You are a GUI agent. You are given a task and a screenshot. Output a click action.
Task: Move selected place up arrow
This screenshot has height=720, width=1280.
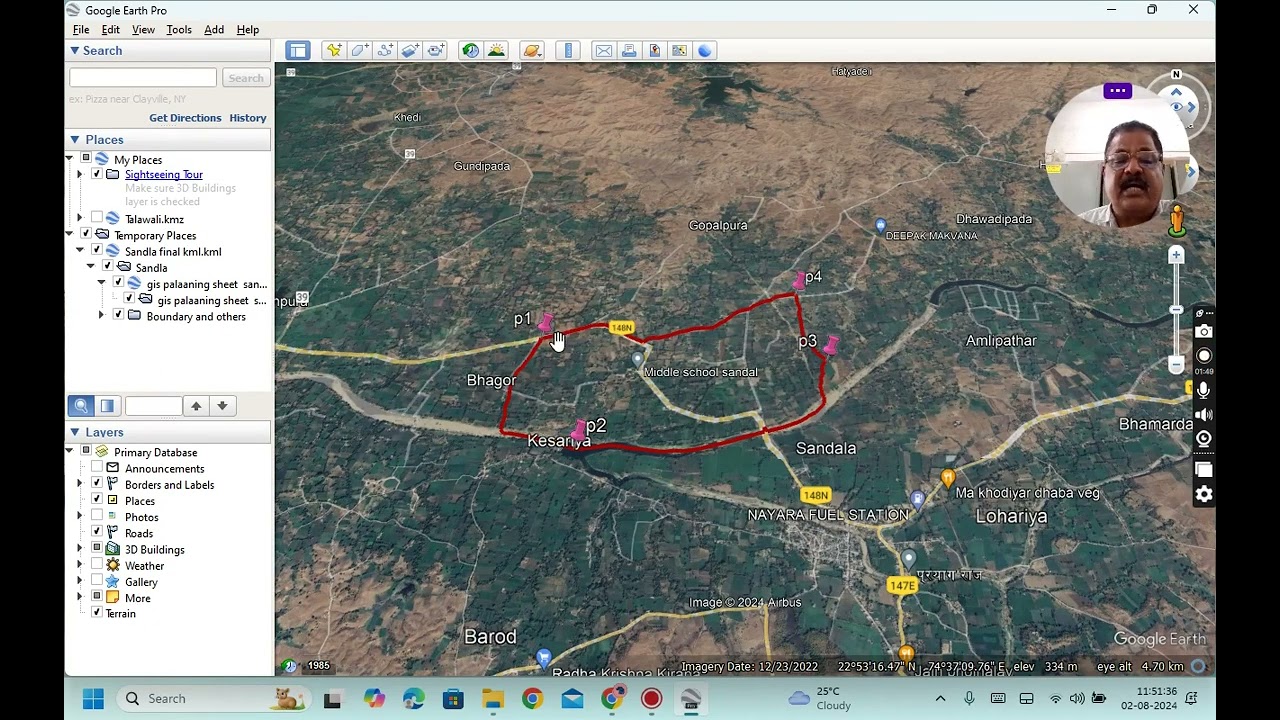tap(196, 406)
